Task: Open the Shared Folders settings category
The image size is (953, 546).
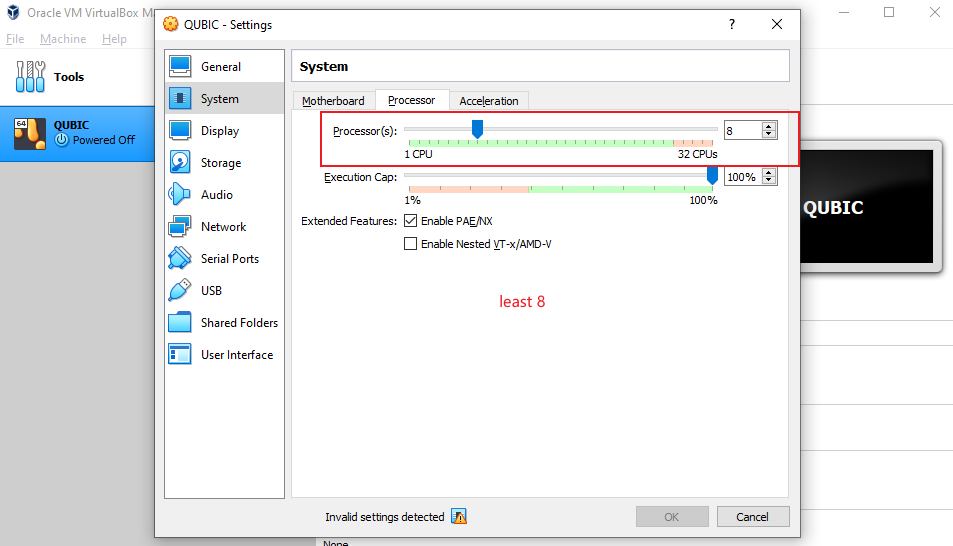Action: (224, 323)
